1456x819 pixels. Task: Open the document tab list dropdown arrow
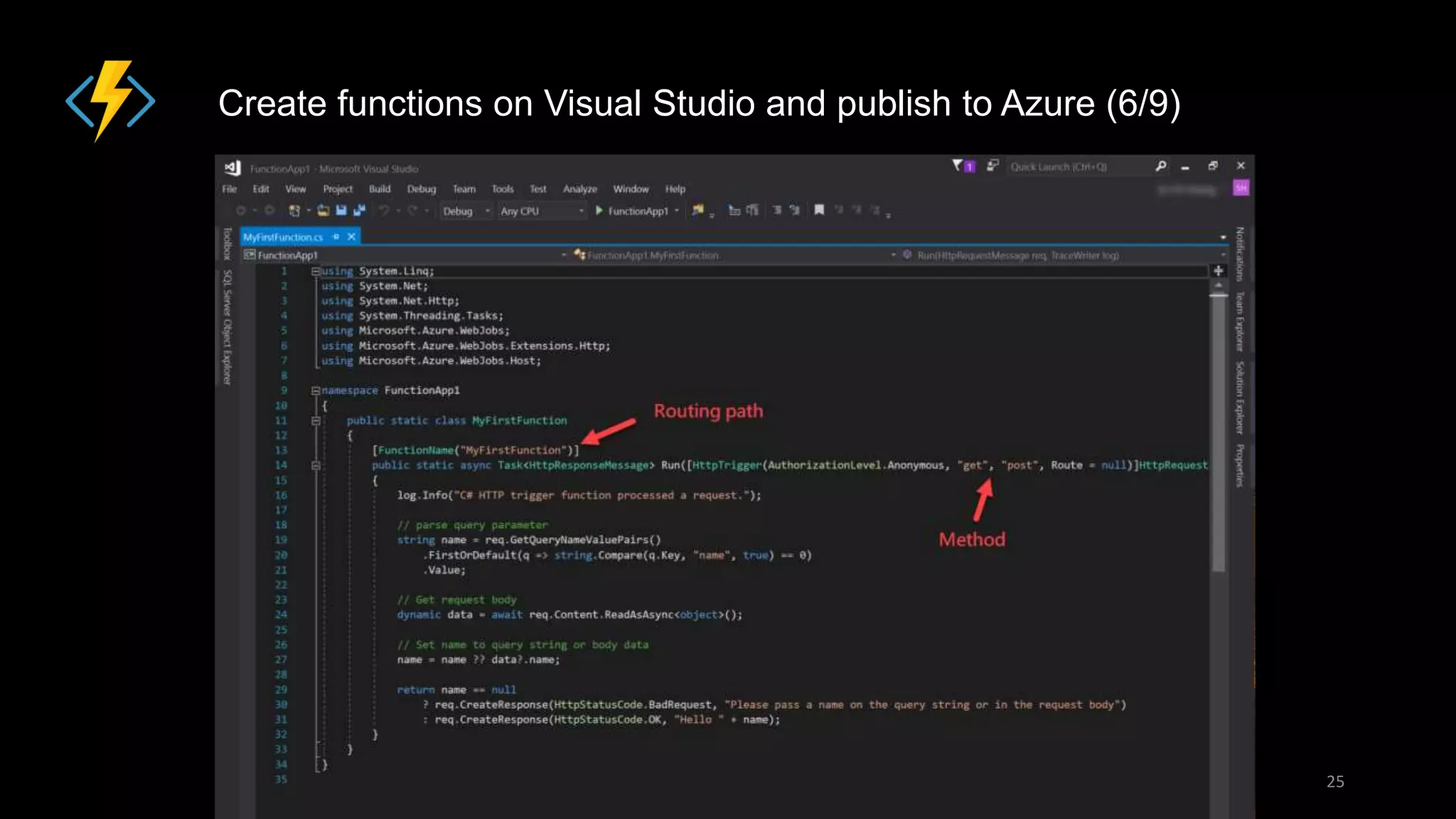[x=1224, y=237]
